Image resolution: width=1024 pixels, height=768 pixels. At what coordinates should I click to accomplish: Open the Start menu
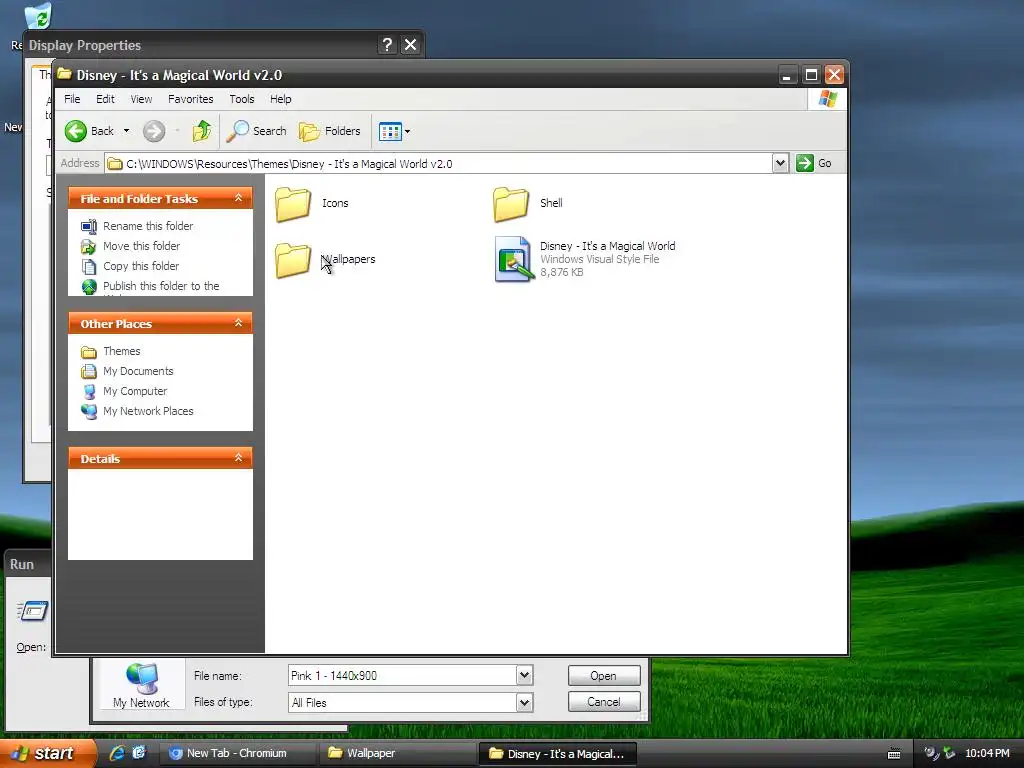point(47,754)
